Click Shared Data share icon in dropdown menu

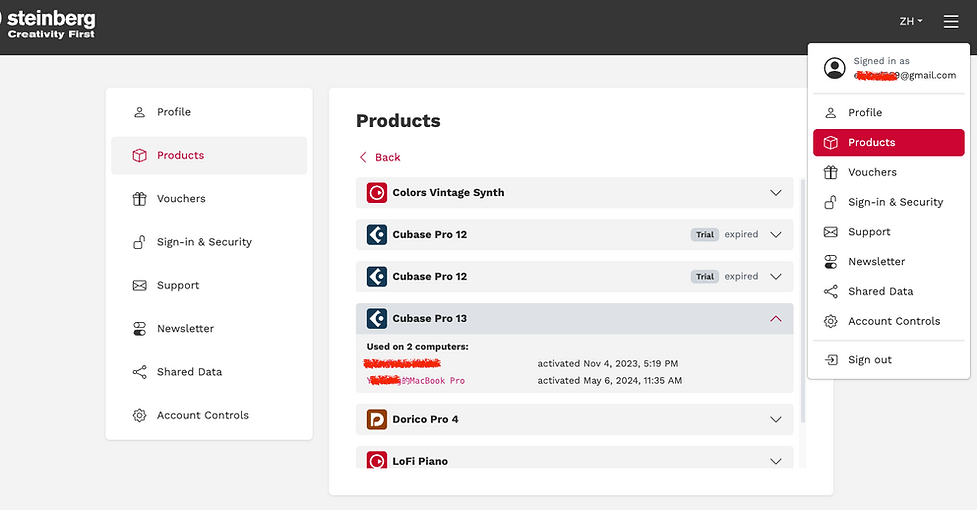pyautogui.click(x=831, y=291)
